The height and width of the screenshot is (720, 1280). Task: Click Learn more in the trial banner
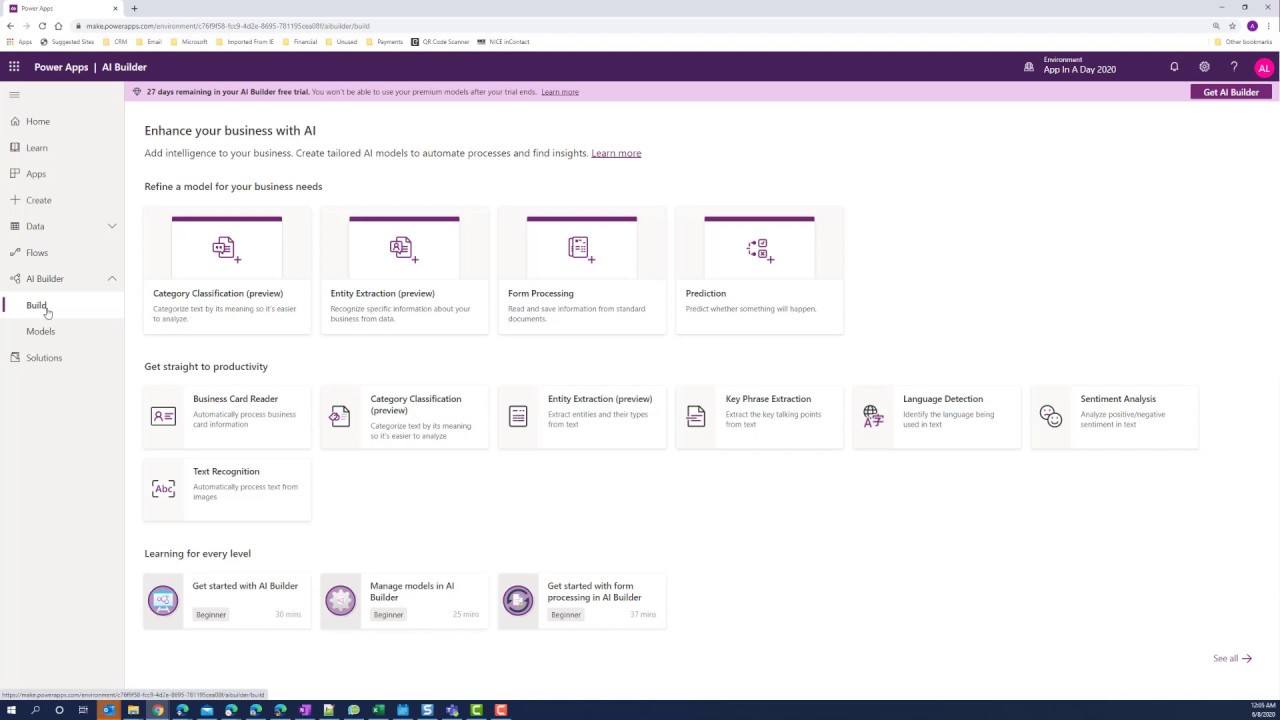pos(560,92)
